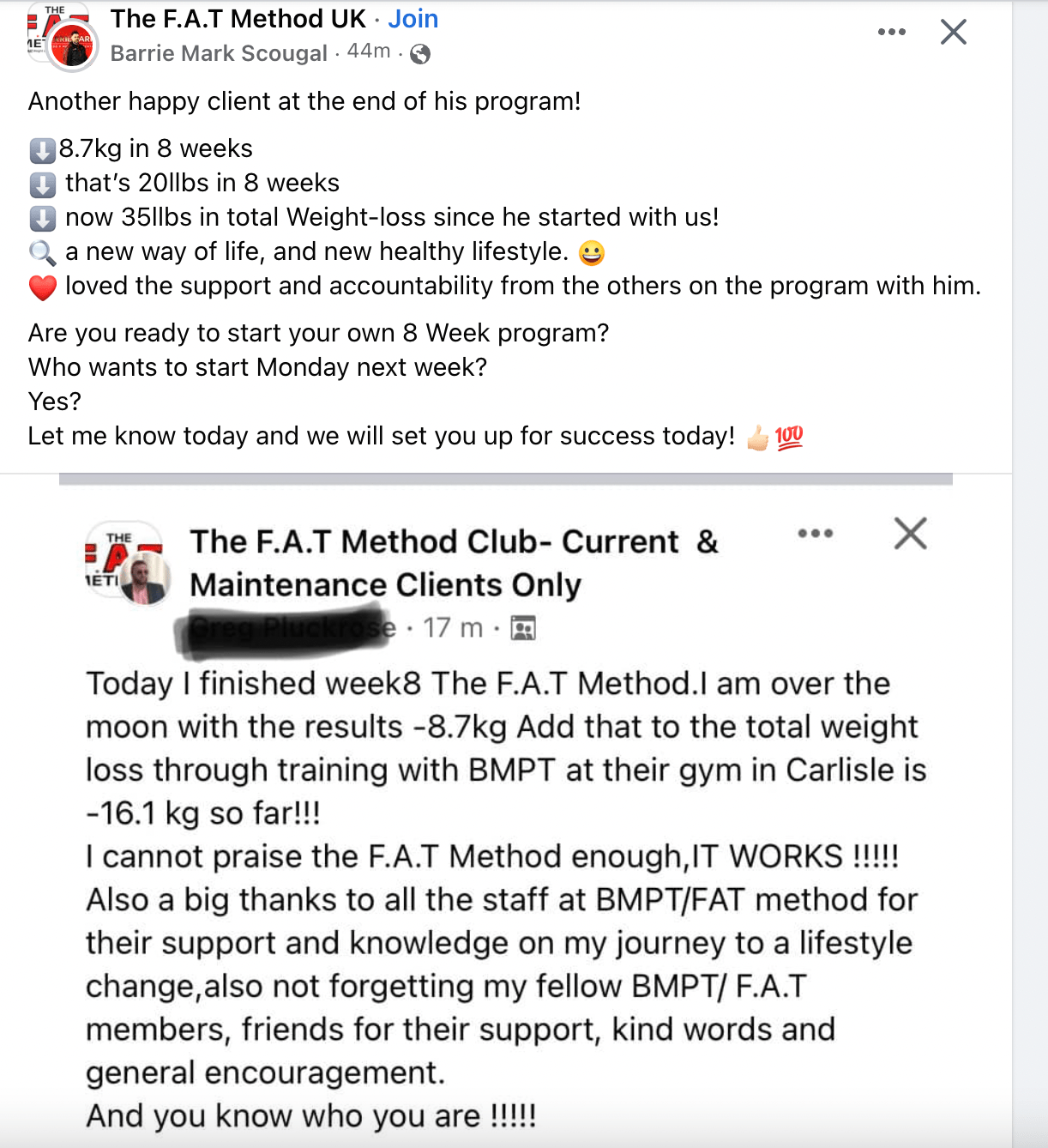Click the Join group link
This screenshot has height=1148, width=1048.
[x=413, y=19]
